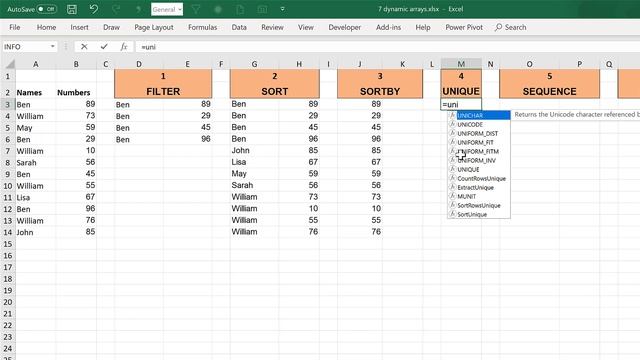Switch to the Page Layout tab

(x=154, y=27)
